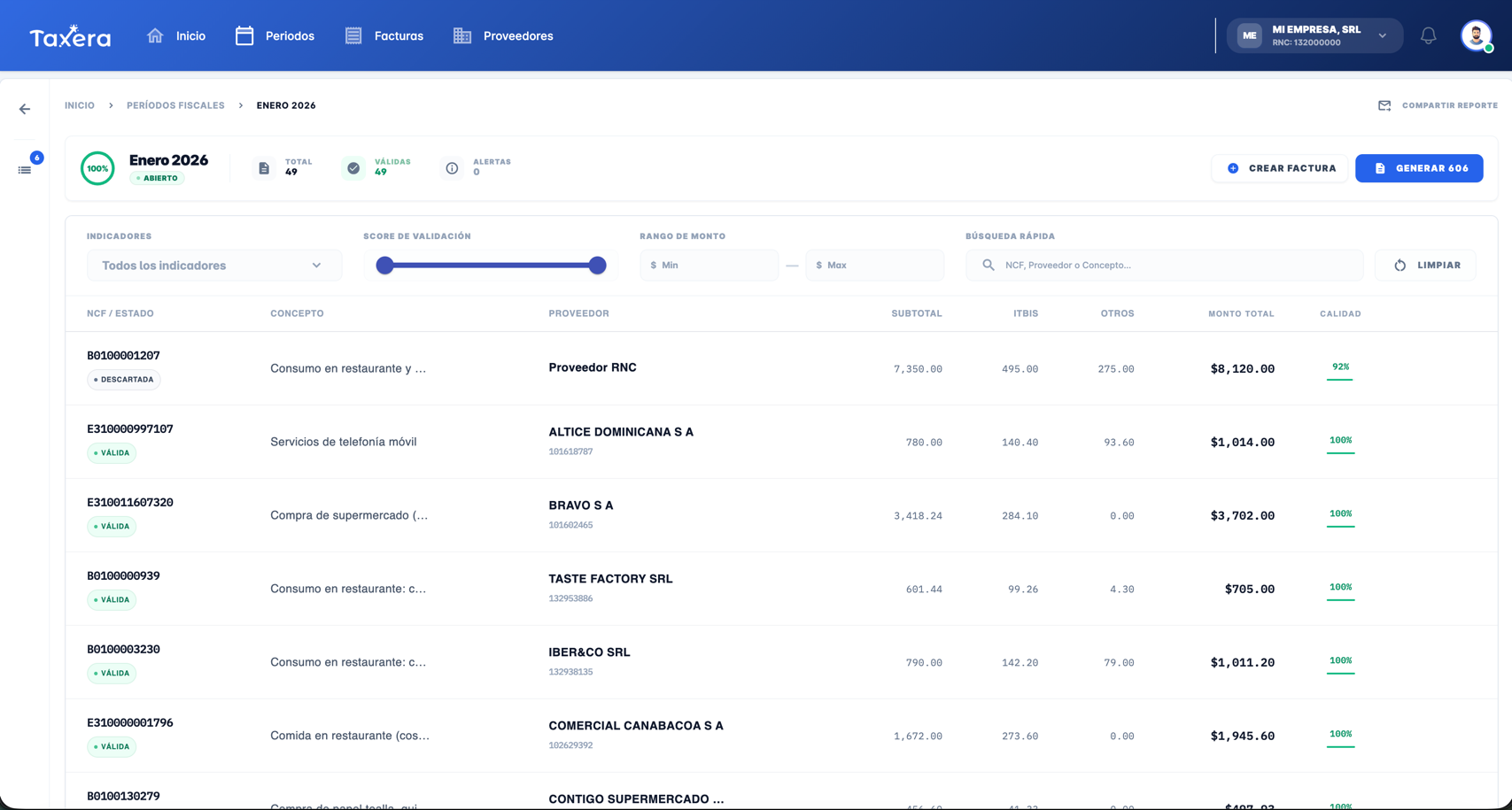Click the Monto Total column header
The image size is (1512, 810).
[1241, 313]
